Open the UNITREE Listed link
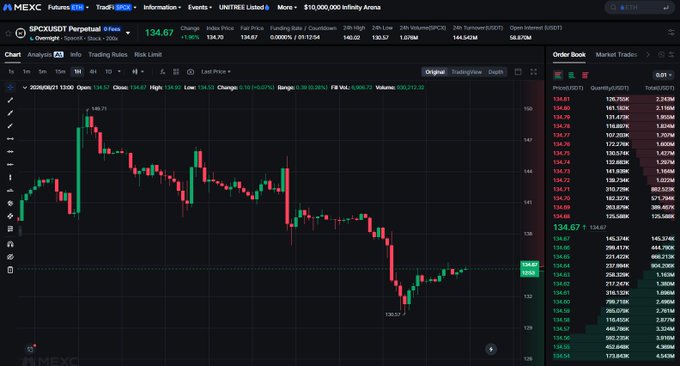 pos(244,7)
